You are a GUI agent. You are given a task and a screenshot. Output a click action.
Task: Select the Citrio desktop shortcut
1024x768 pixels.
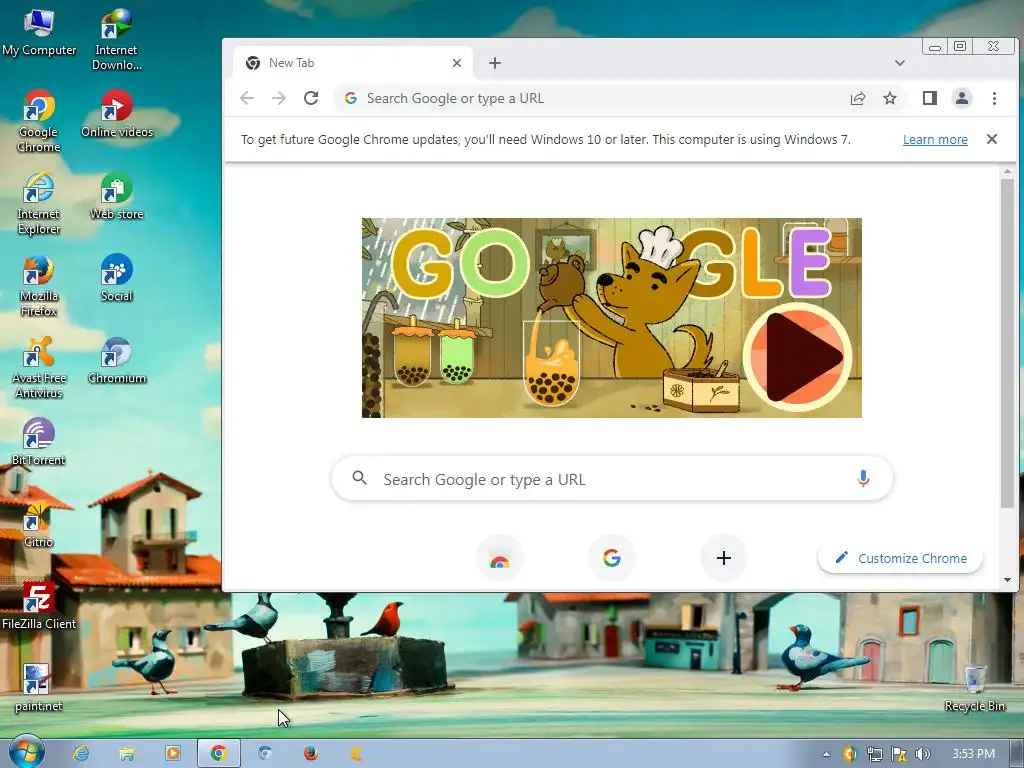point(38,524)
